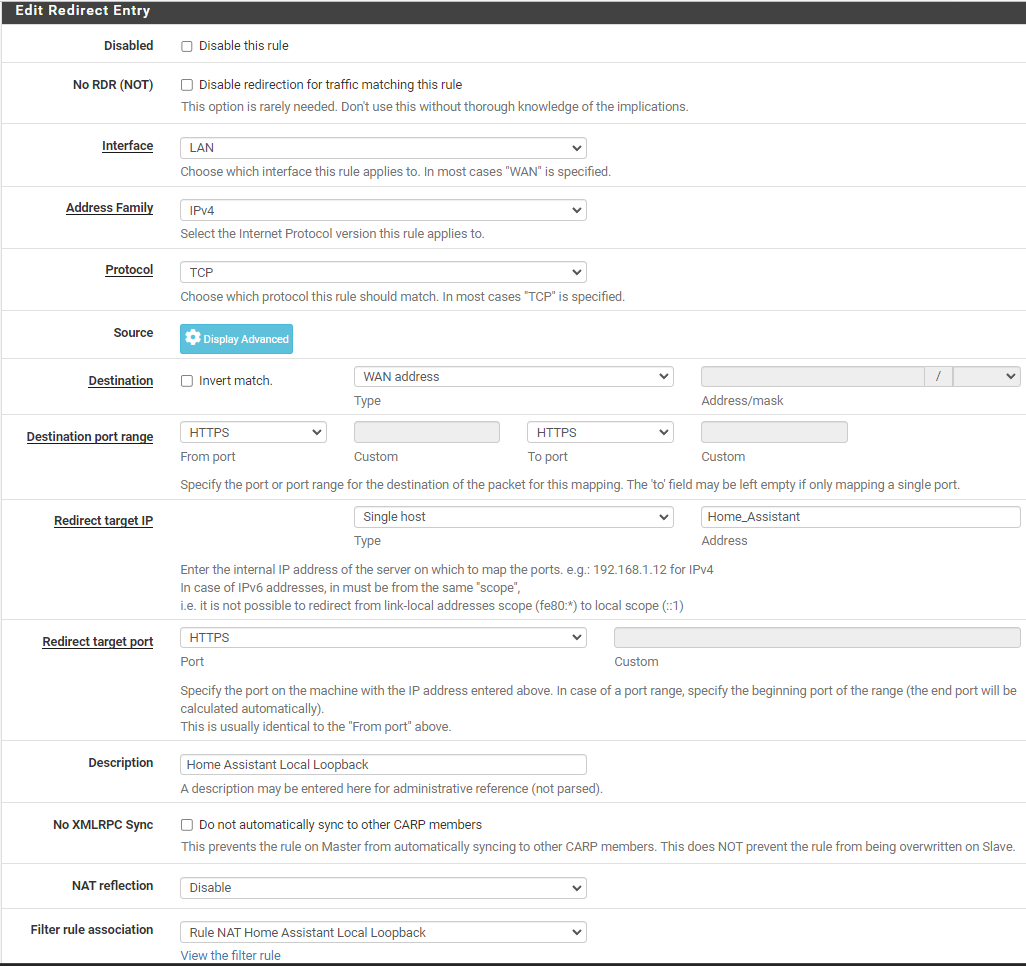Check 'Do not automatically sync to other CARP members'
Image resolution: width=1026 pixels, height=966 pixels.
tap(186, 825)
